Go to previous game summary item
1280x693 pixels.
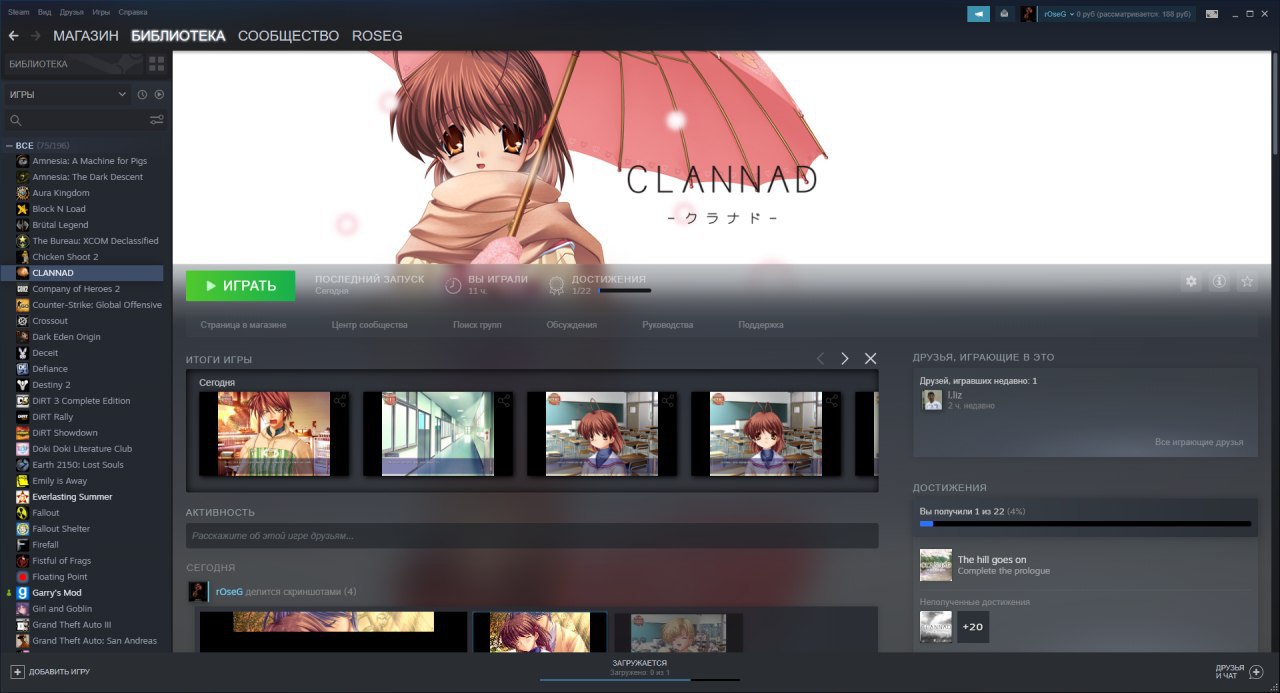pyautogui.click(x=820, y=358)
